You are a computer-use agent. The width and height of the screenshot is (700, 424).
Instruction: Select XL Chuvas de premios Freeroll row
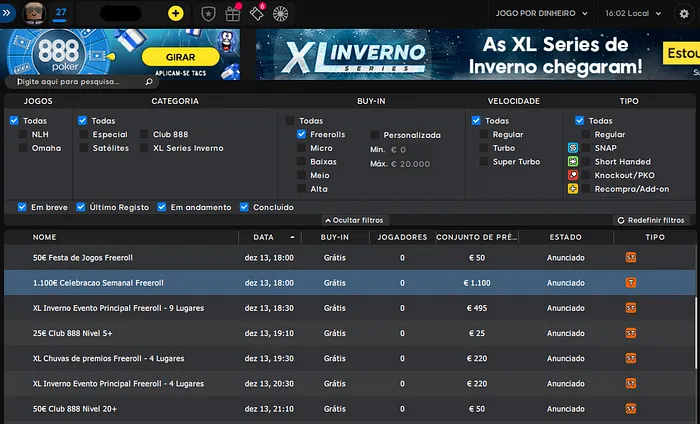(350, 358)
